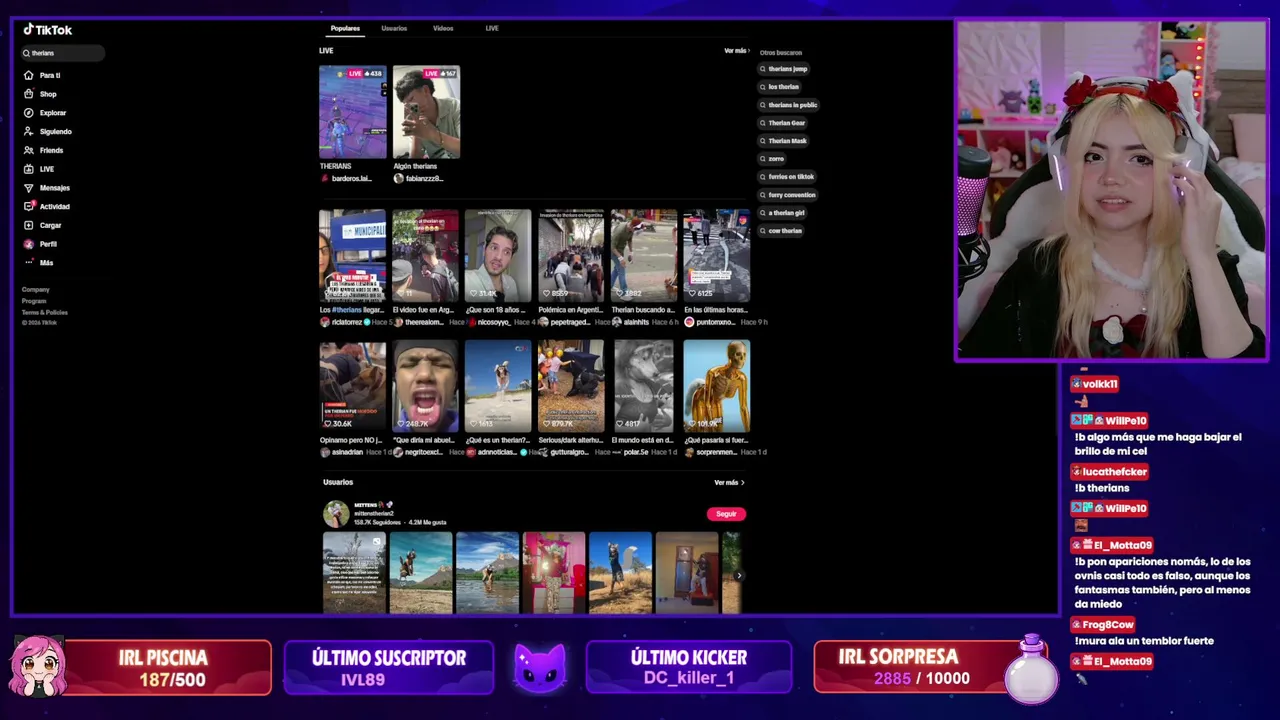Click the pink cat logo in overlay
The height and width of the screenshot is (720, 1280).
tap(540, 667)
